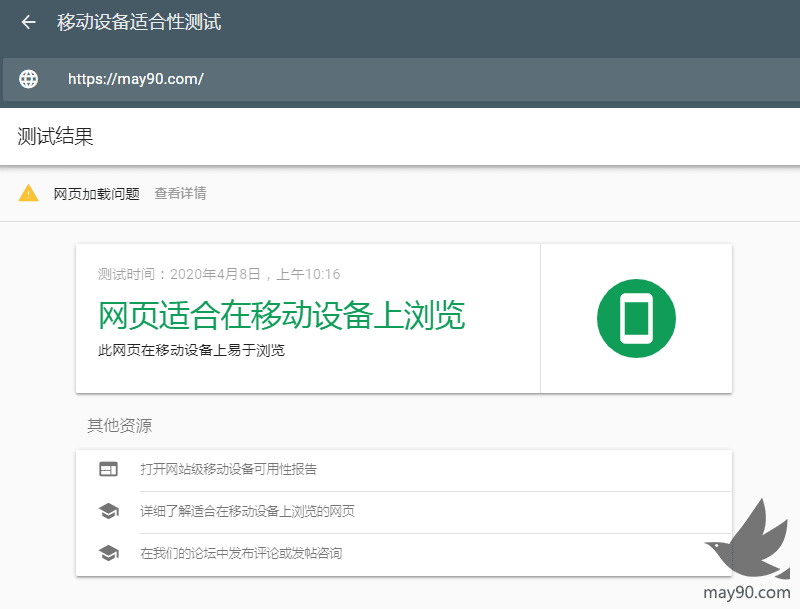Click the 移动设备适合性测试 page title
The image size is (800, 609).
click(139, 22)
